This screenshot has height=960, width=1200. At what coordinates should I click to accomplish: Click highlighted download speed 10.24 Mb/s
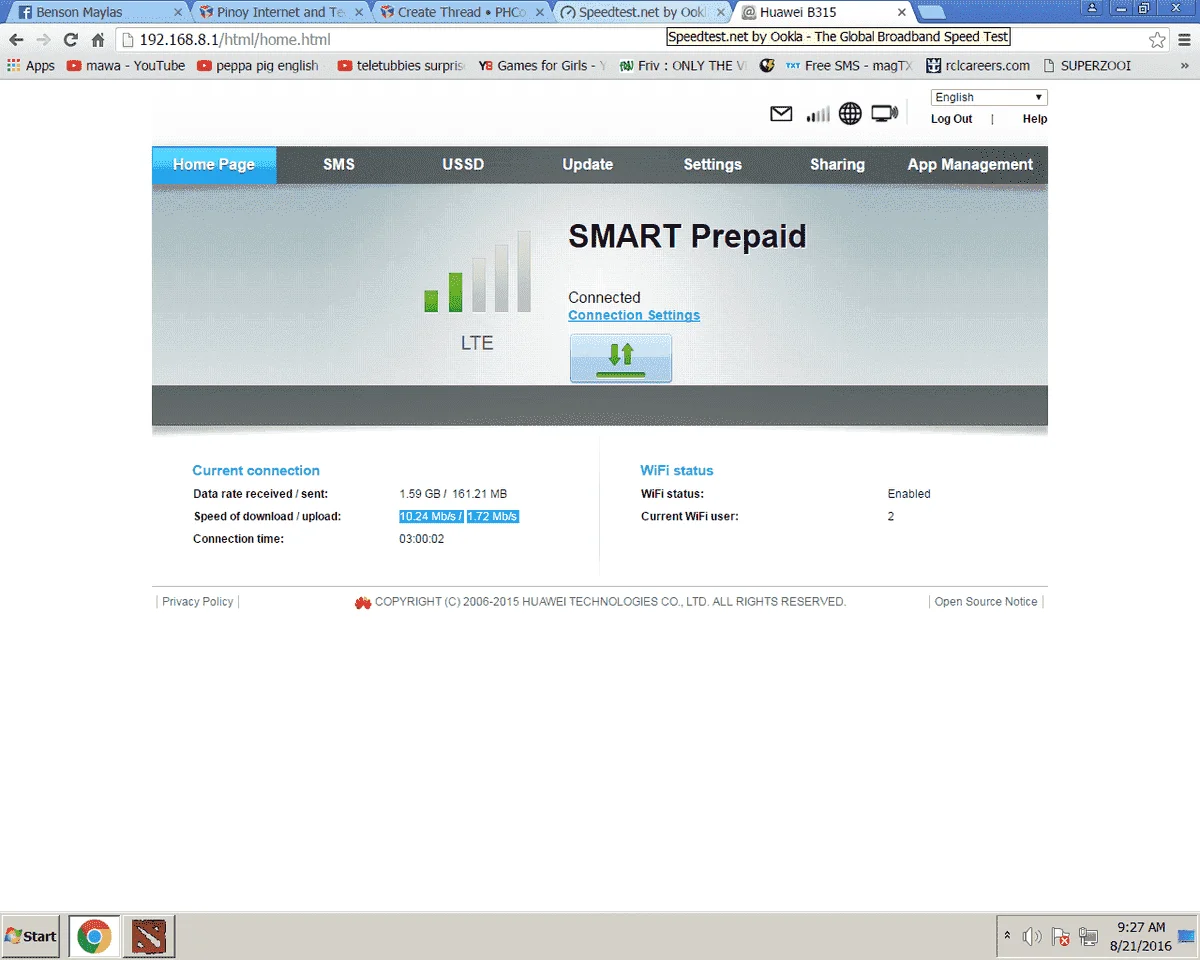tap(431, 517)
